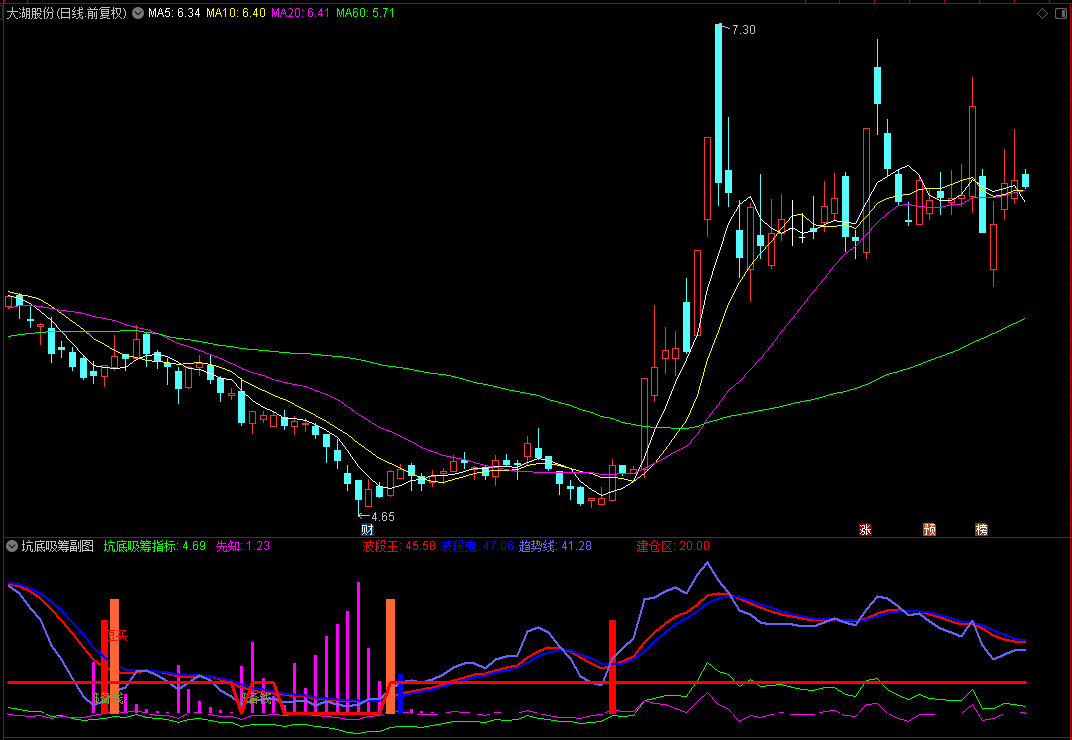Click the stock title 大湖股份(日线.前复权)
Image resolution: width=1072 pixels, height=740 pixels.
67,13
